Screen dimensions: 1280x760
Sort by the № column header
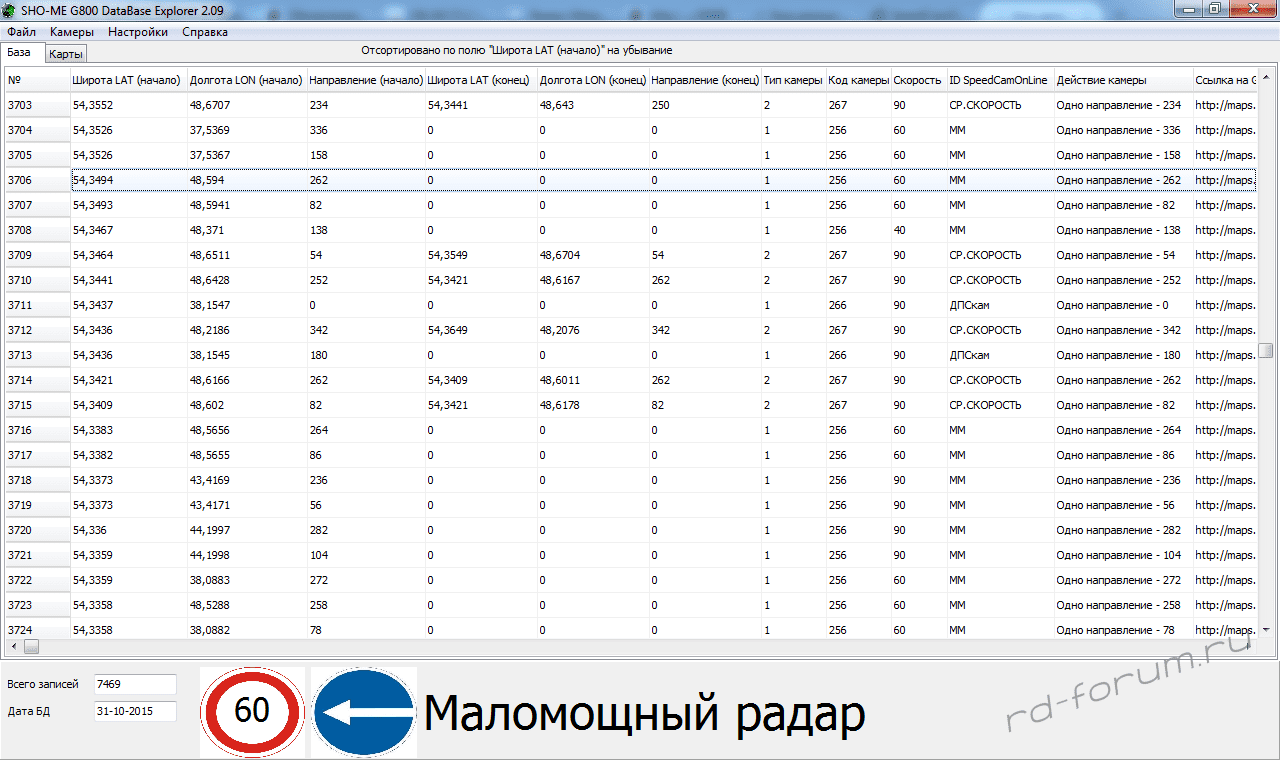click(x=37, y=80)
